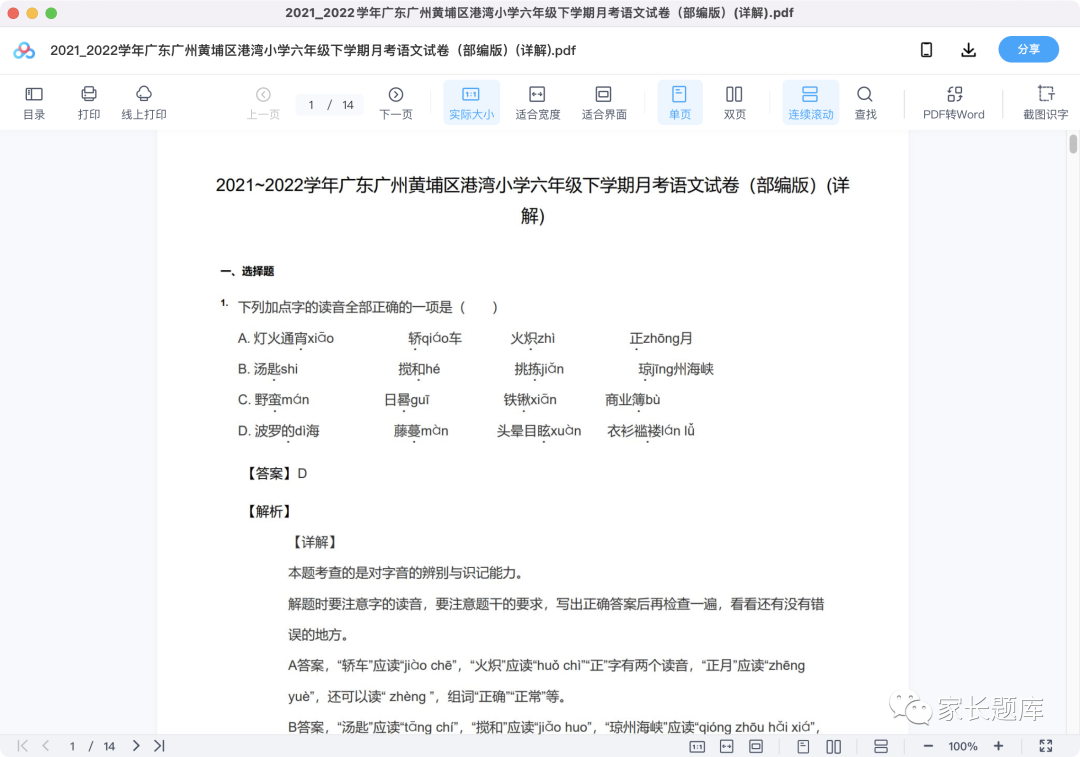Image resolution: width=1080 pixels, height=757 pixels.
Task: Click the 打印 print icon
Action: coord(89,103)
